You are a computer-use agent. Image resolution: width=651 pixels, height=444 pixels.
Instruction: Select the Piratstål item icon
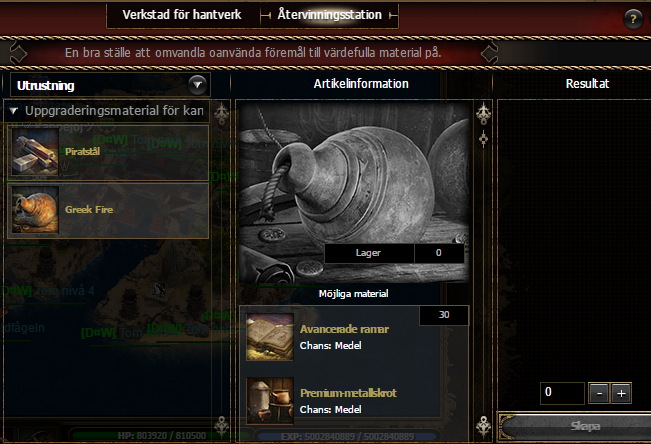pos(35,152)
